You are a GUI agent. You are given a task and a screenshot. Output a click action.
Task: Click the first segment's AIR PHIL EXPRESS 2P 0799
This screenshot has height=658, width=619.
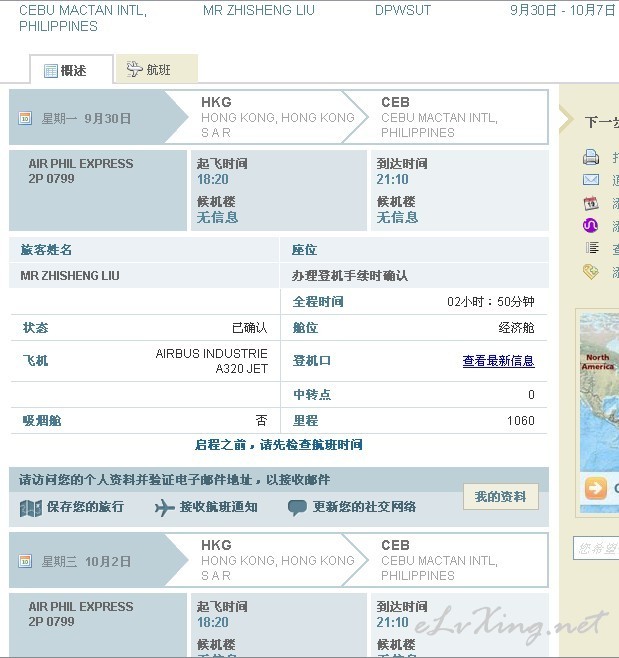81,171
